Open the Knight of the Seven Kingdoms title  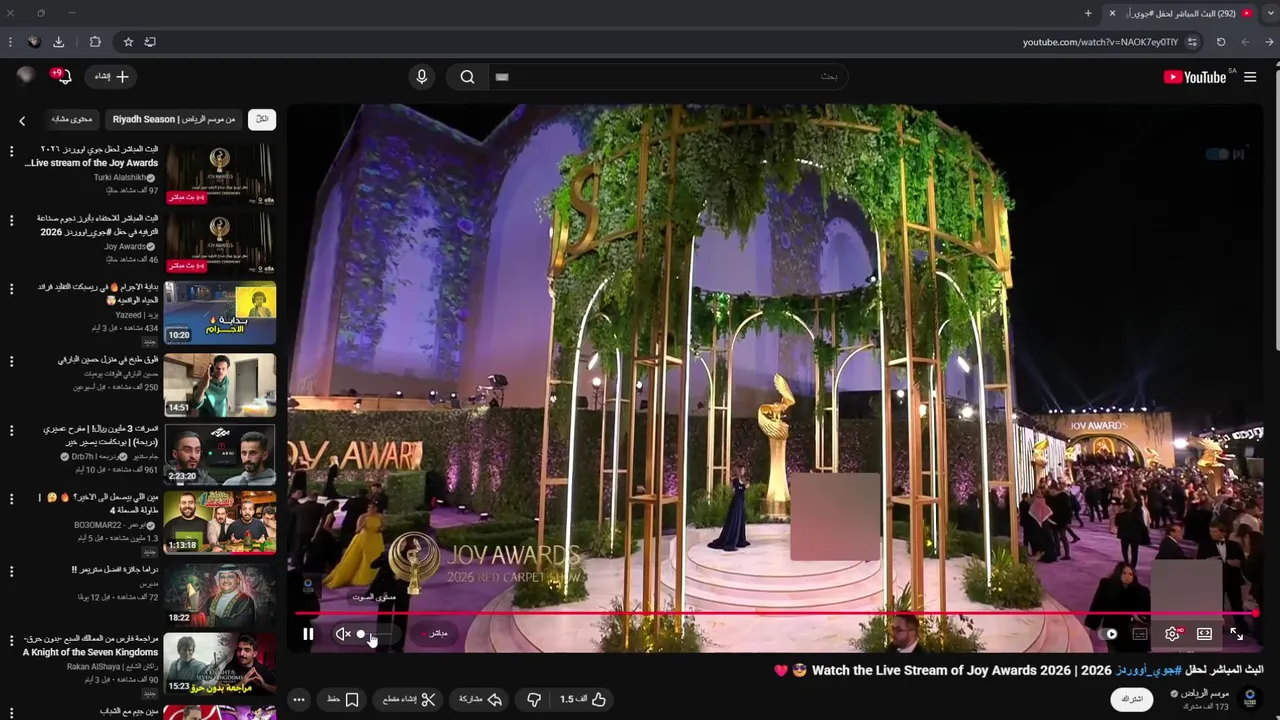pyautogui.click(x=91, y=645)
